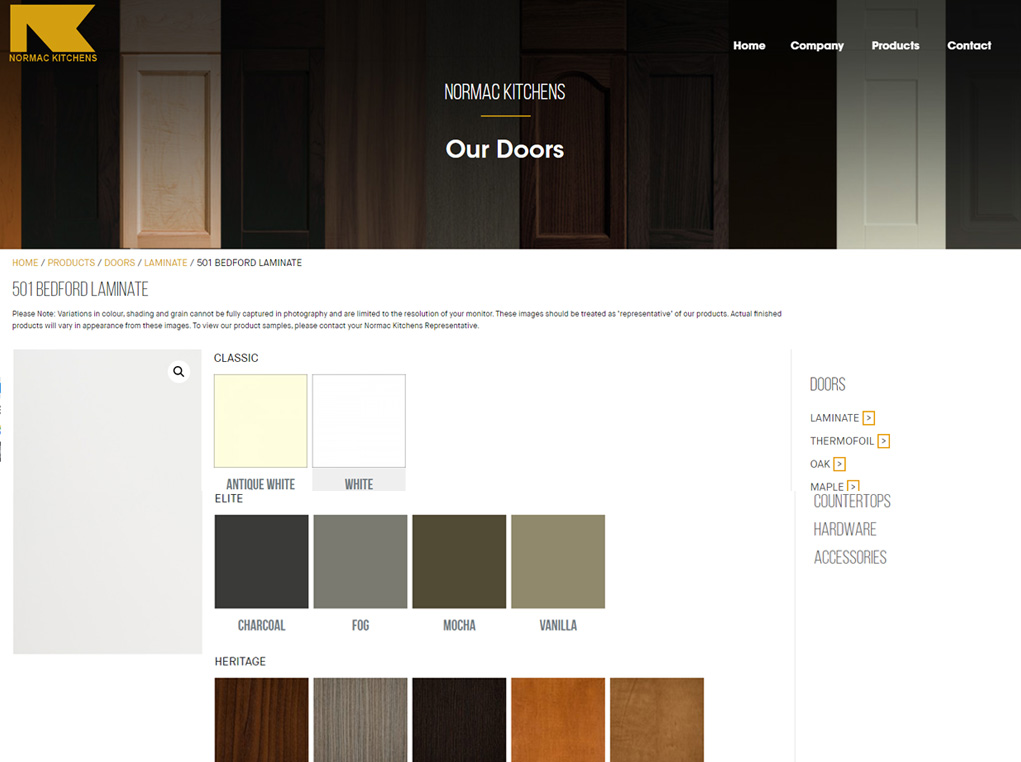Expand Oak with its arrow icon
This screenshot has height=762, width=1021.
point(839,464)
